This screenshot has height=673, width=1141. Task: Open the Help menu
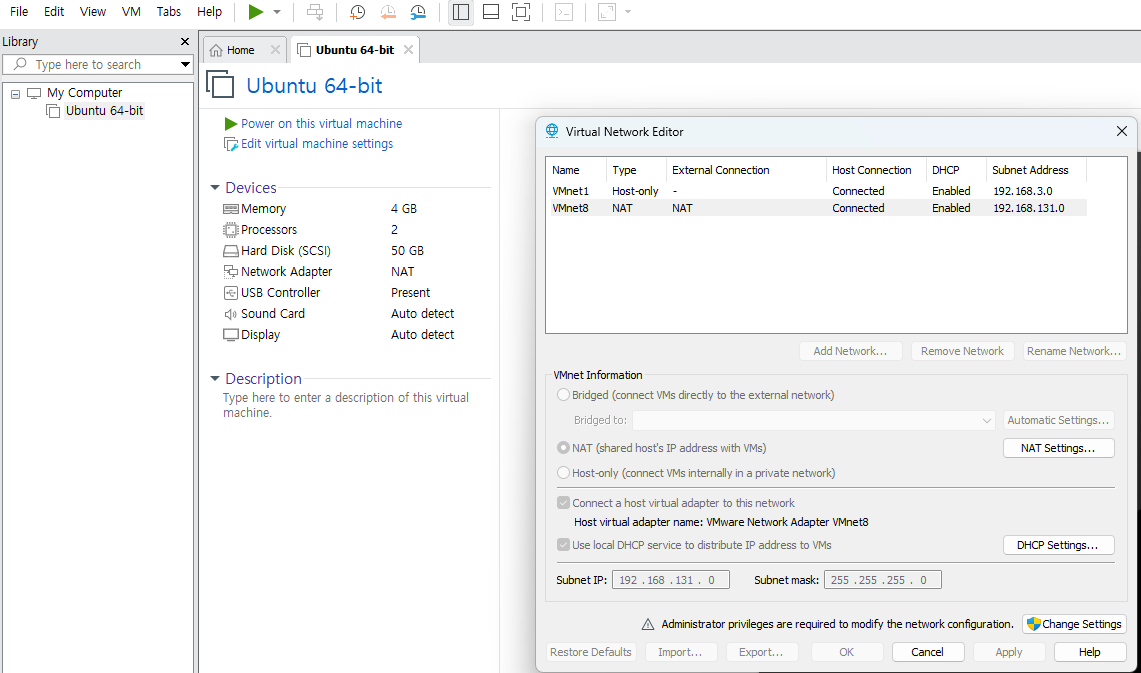click(210, 12)
